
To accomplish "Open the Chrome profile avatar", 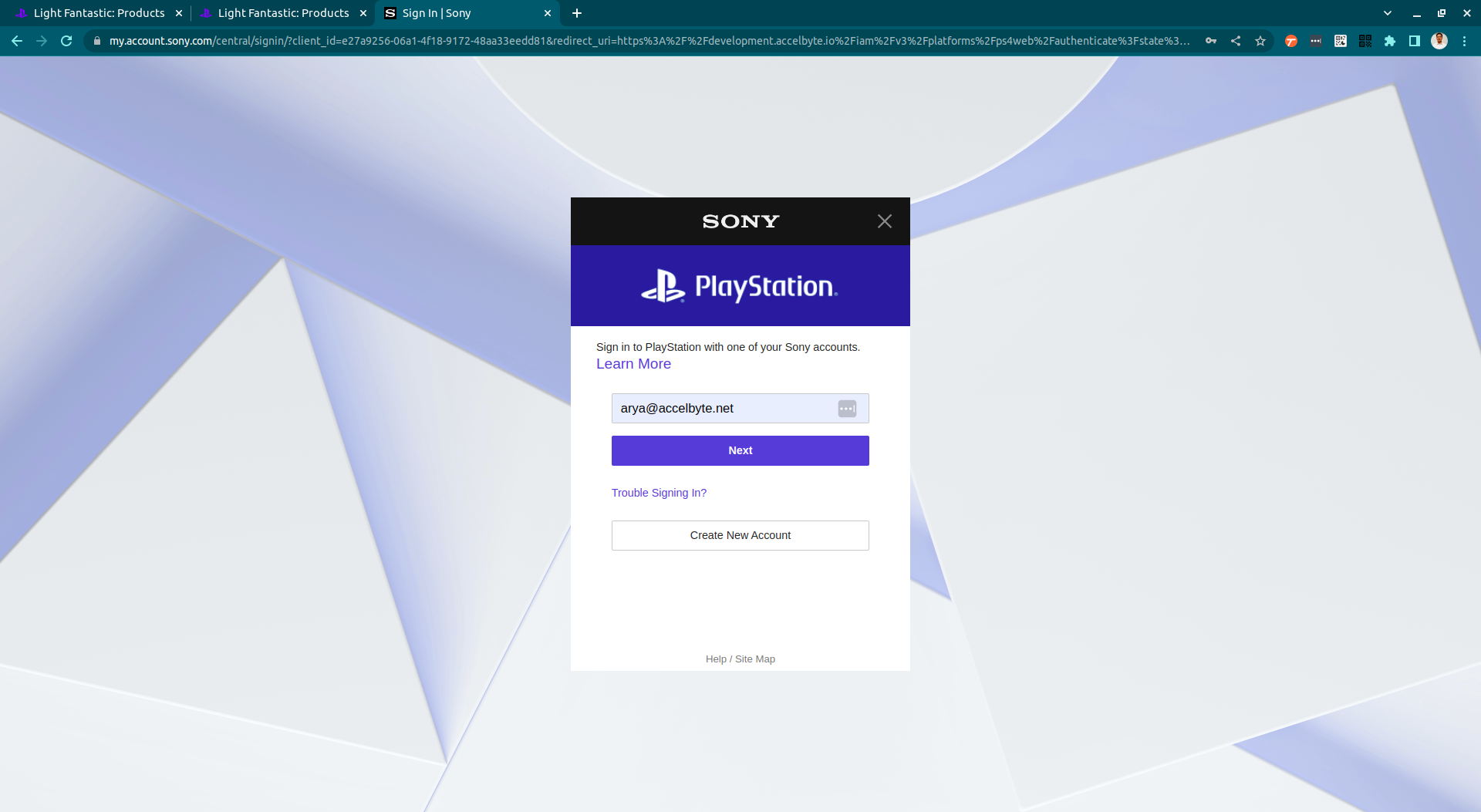I will coord(1439,41).
